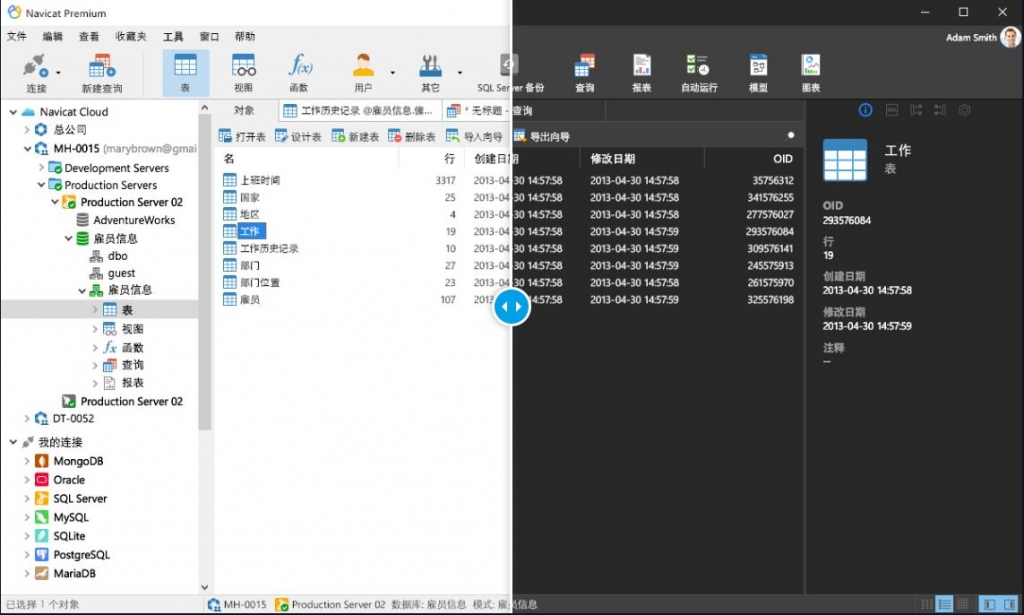Select the MySQL connection icon
This screenshot has width=1024, height=615.
click(x=42, y=517)
